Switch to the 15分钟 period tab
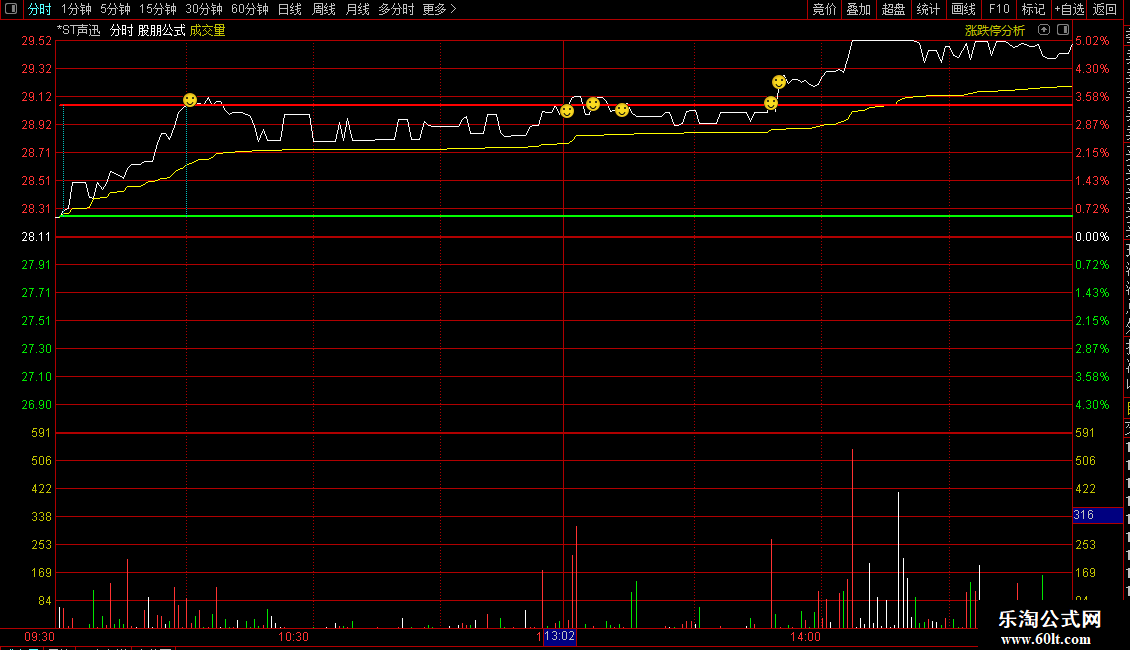The width and height of the screenshot is (1130, 650). coord(158,9)
